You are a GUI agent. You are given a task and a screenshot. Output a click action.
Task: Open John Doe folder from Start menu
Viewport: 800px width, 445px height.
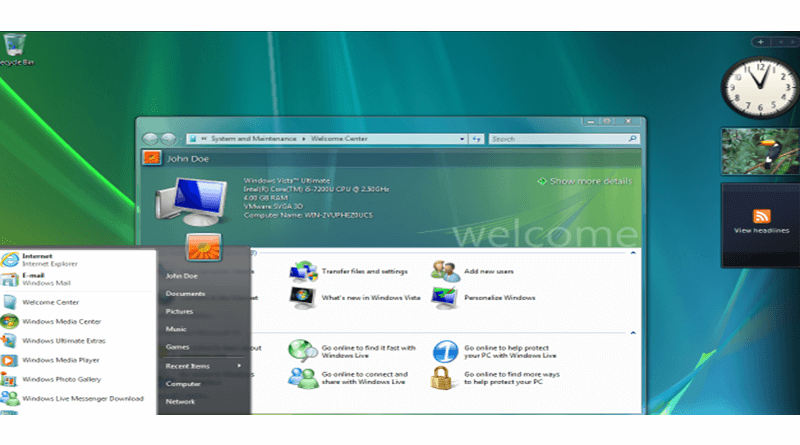point(182,276)
